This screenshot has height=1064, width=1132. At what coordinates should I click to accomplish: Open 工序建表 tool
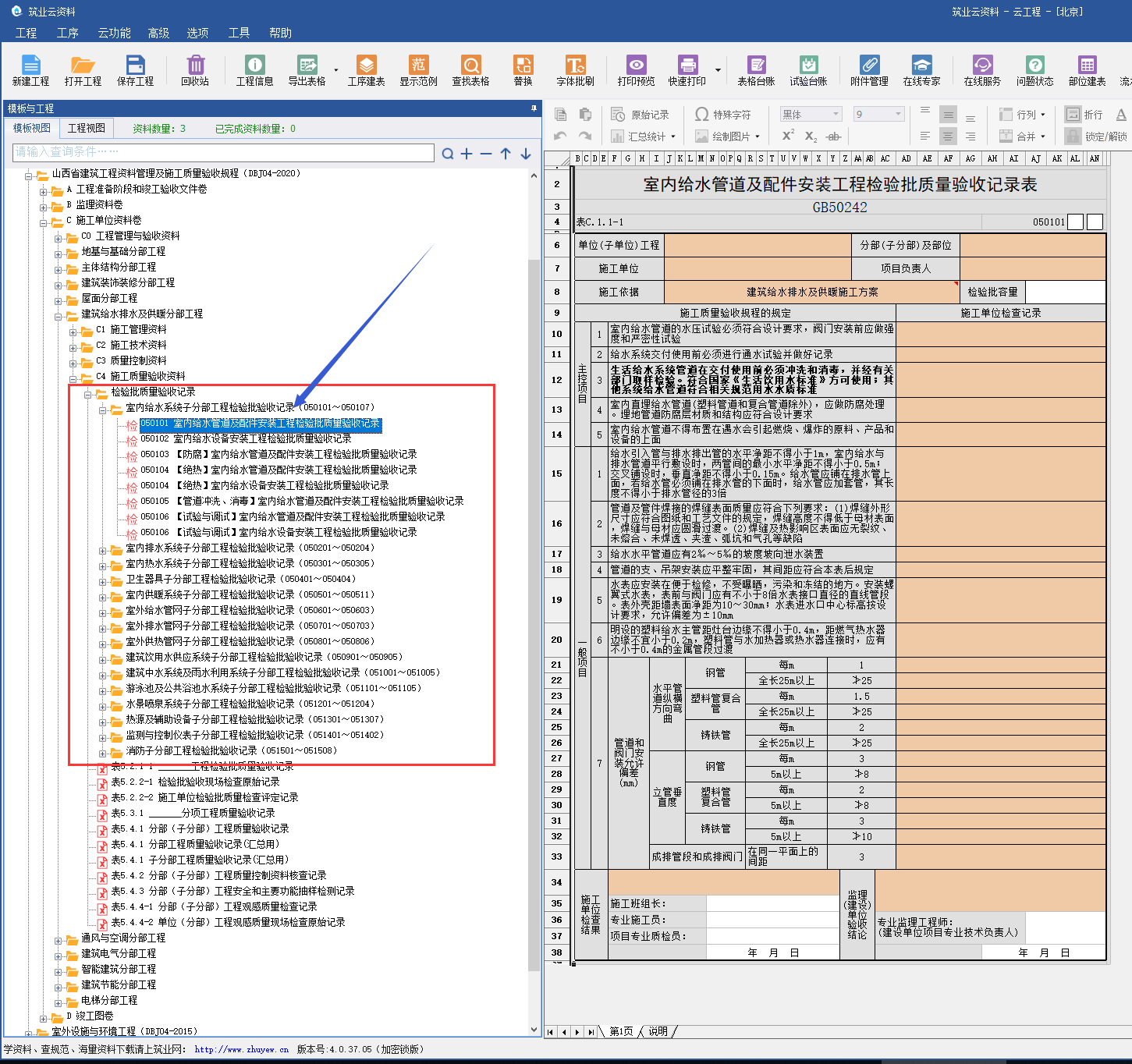tap(366, 70)
